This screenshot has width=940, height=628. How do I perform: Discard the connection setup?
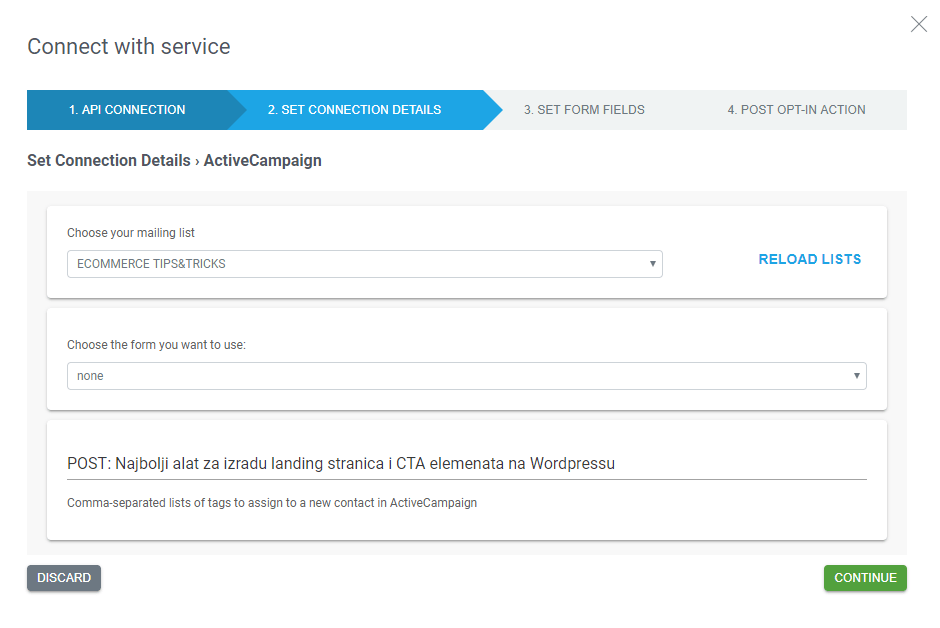click(64, 578)
